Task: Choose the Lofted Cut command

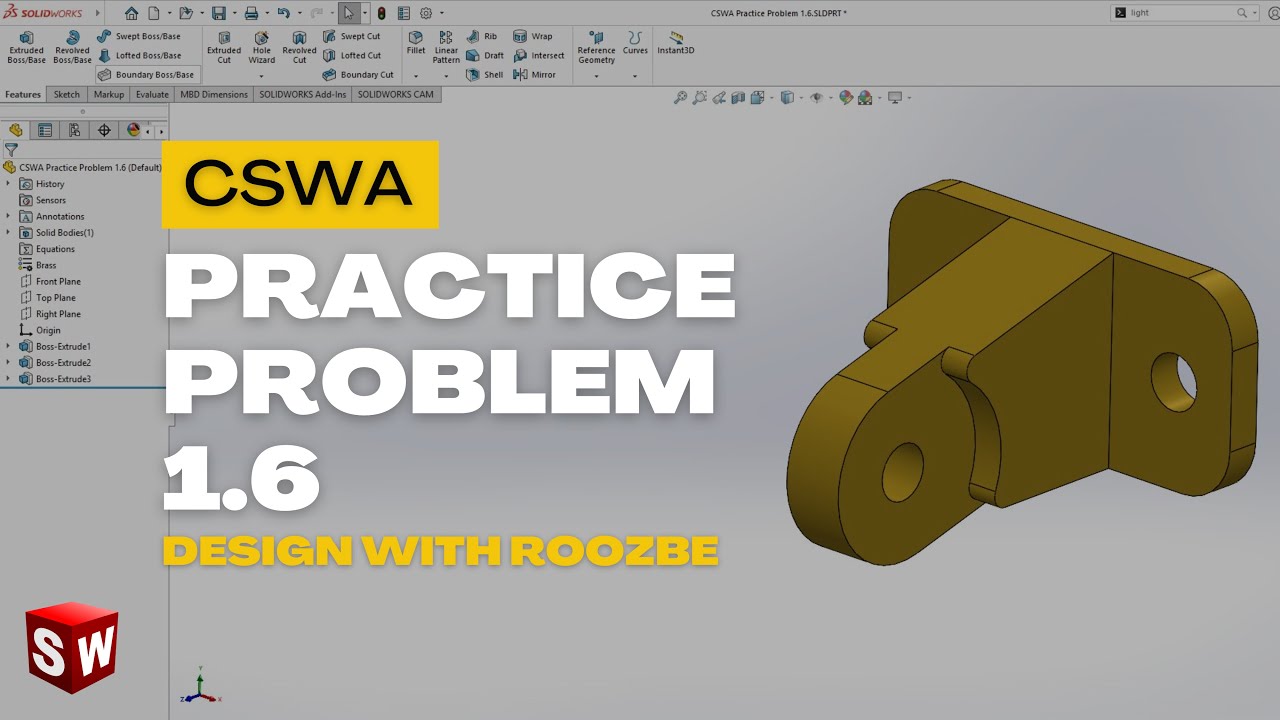Action: (352, 55)
